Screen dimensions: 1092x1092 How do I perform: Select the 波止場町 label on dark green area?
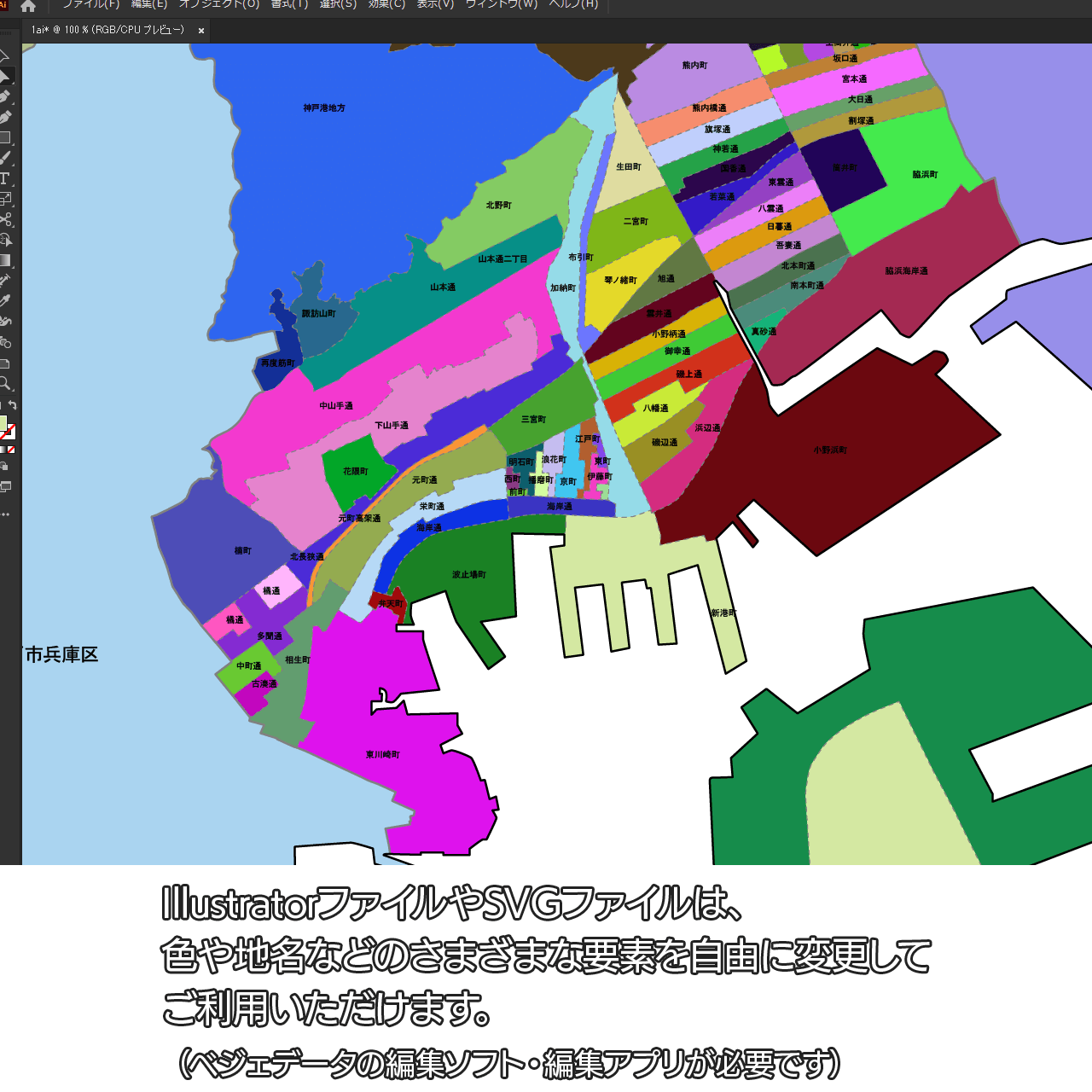469,575
